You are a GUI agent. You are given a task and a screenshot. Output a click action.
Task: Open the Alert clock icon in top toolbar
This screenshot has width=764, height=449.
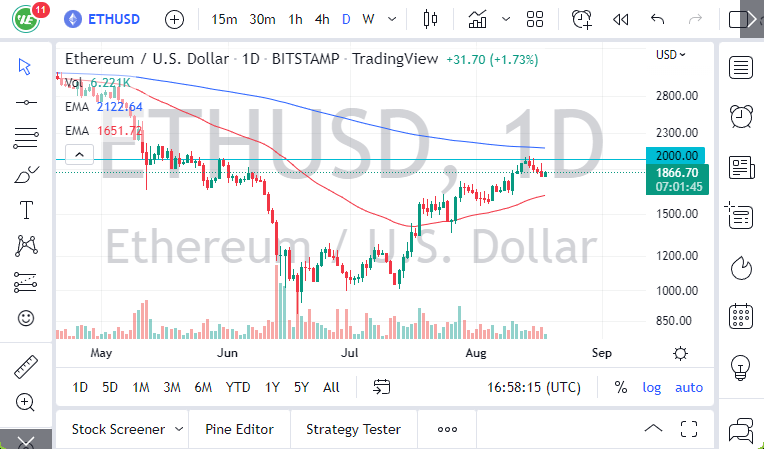pos(581,19)
